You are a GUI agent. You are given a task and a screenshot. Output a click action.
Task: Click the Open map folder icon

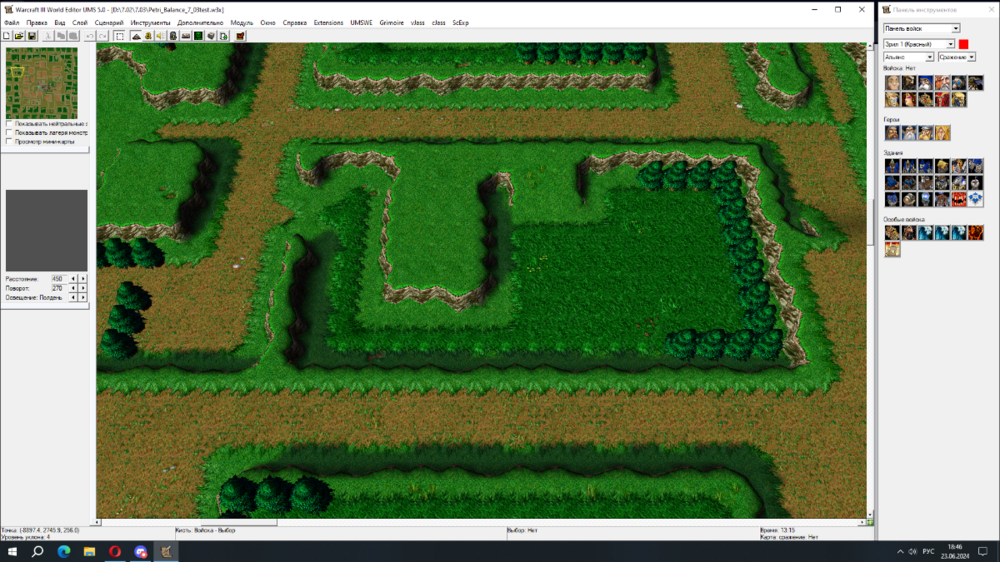tap(19, 36)
